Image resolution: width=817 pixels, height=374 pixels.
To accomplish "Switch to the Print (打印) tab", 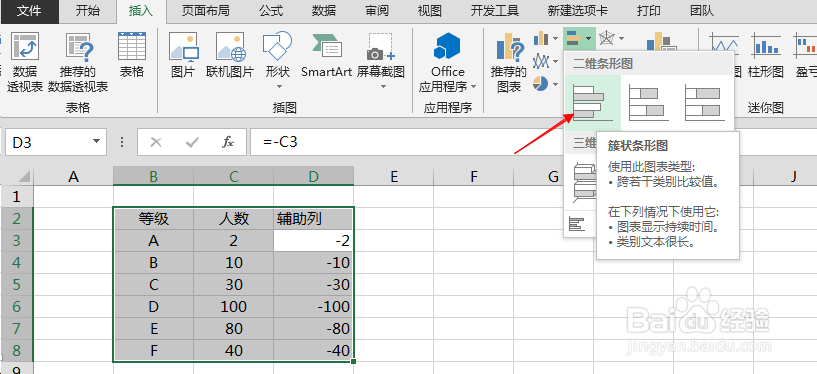I will click(649, 10).
